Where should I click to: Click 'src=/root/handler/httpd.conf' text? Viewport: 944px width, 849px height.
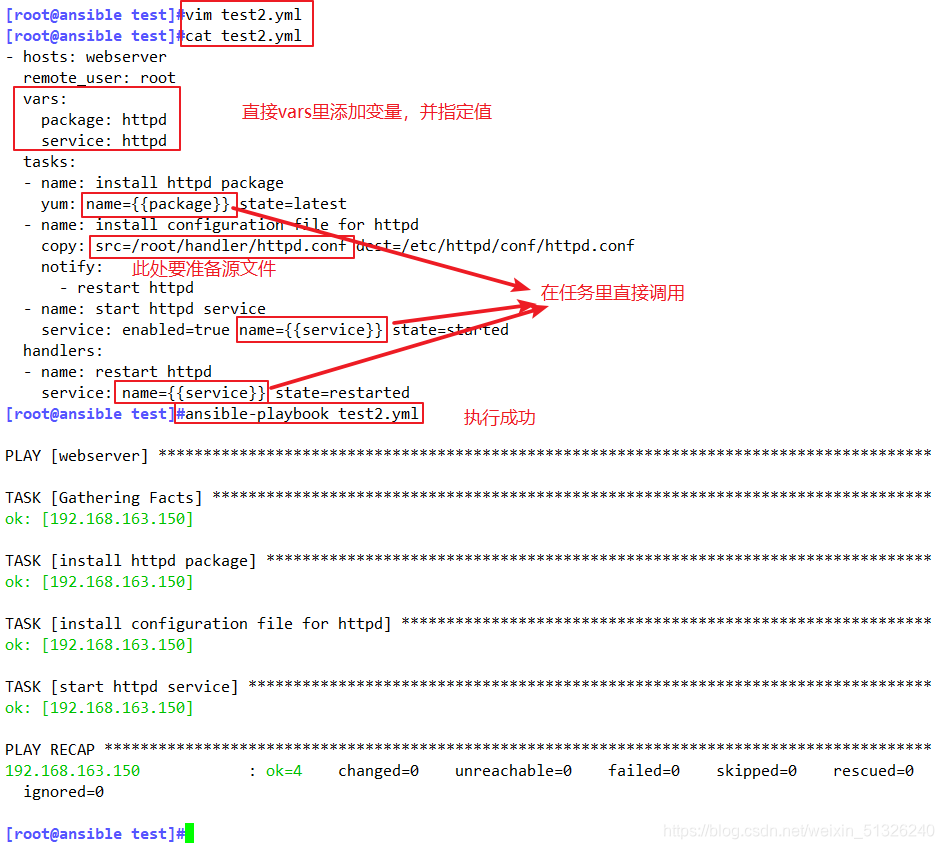[221, 246]
